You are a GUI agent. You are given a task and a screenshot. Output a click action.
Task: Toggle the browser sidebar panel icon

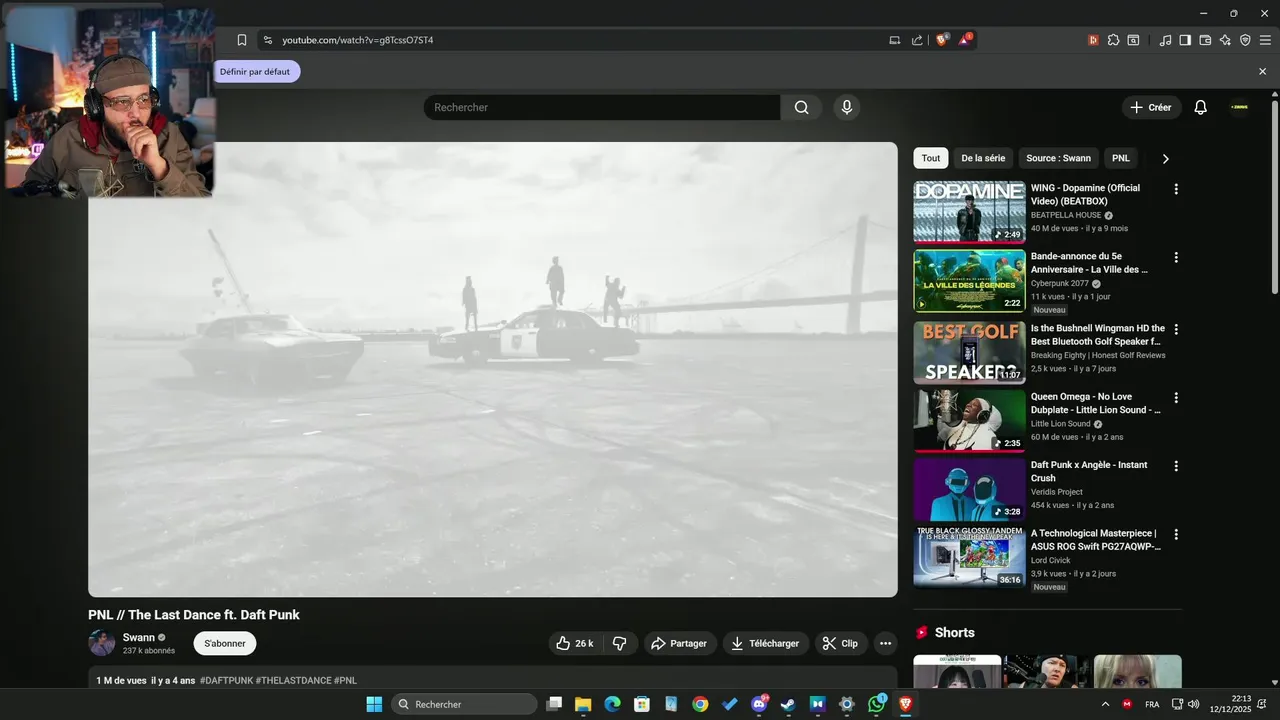coord(1185,40)
